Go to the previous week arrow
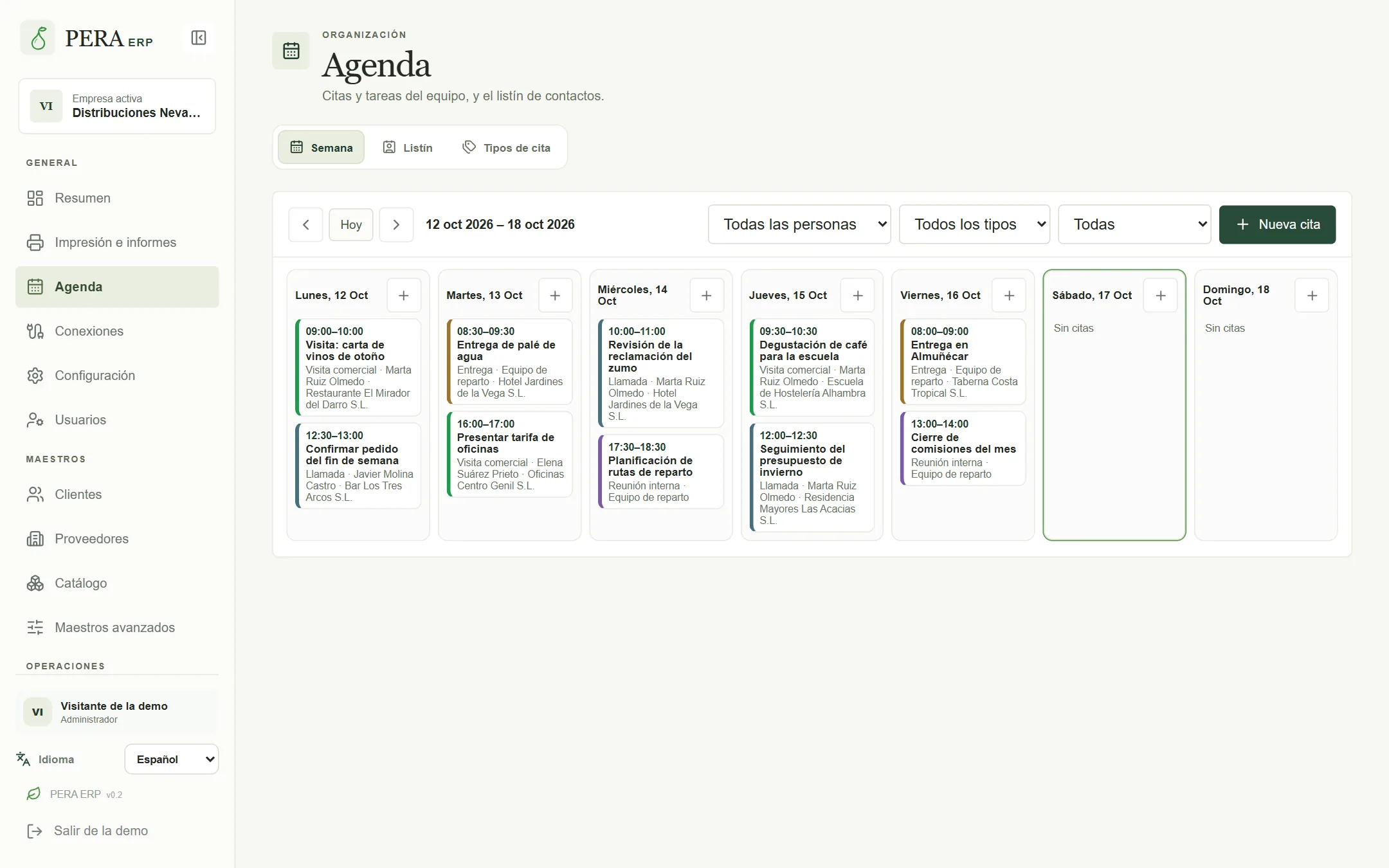Image resolution: width=1389 pixels, height=868 pixels. click(x=305, y=224)
